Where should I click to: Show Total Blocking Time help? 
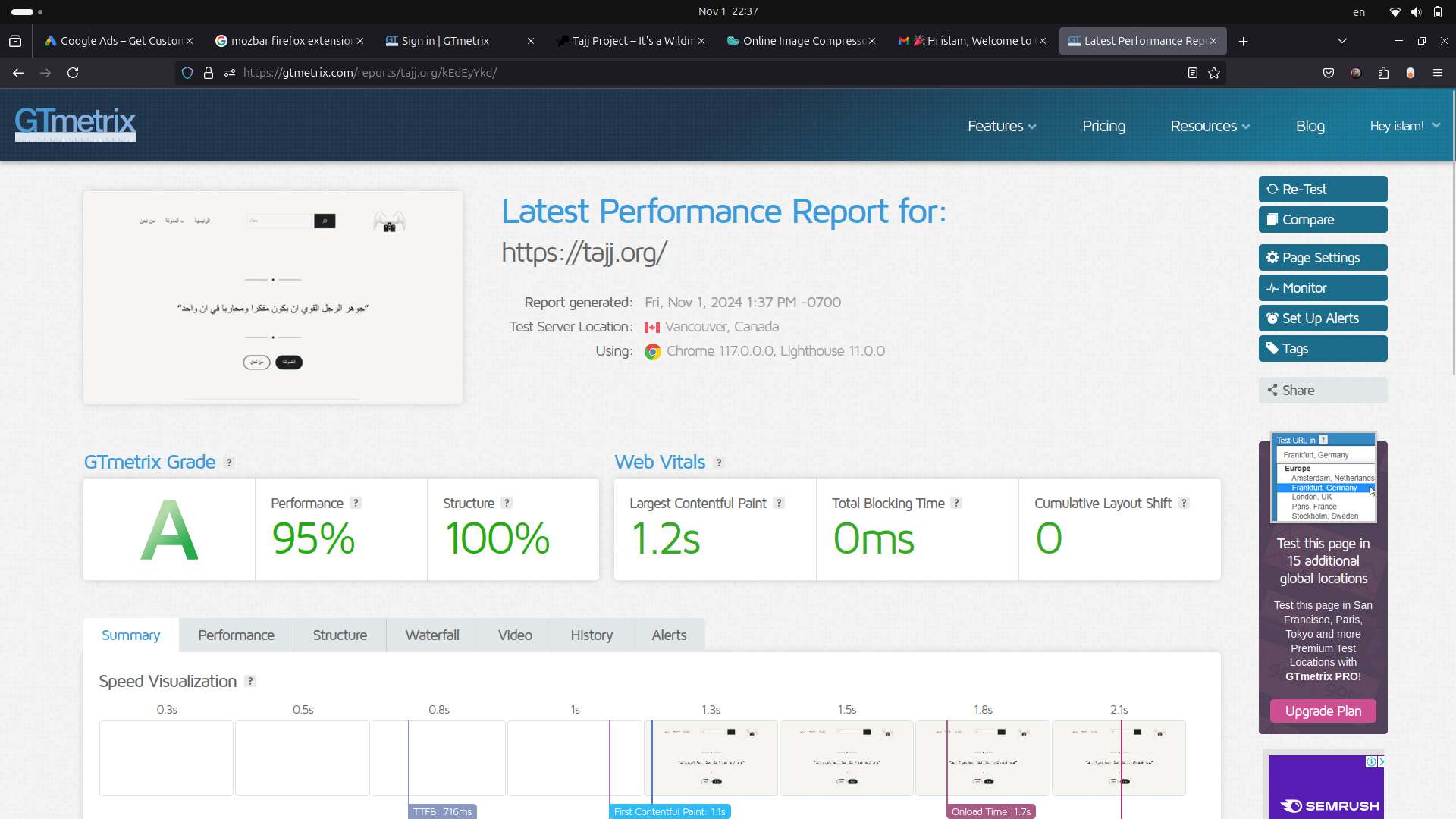(x=956, y=503)
